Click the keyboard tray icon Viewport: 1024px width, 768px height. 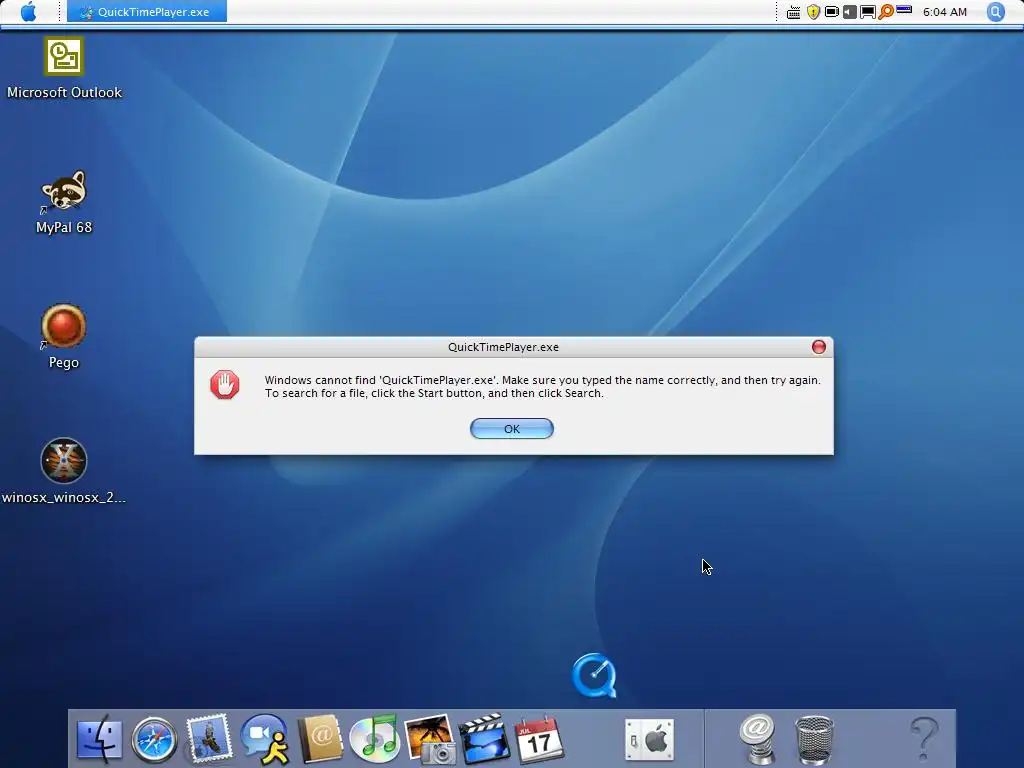(x=793, y=12)
